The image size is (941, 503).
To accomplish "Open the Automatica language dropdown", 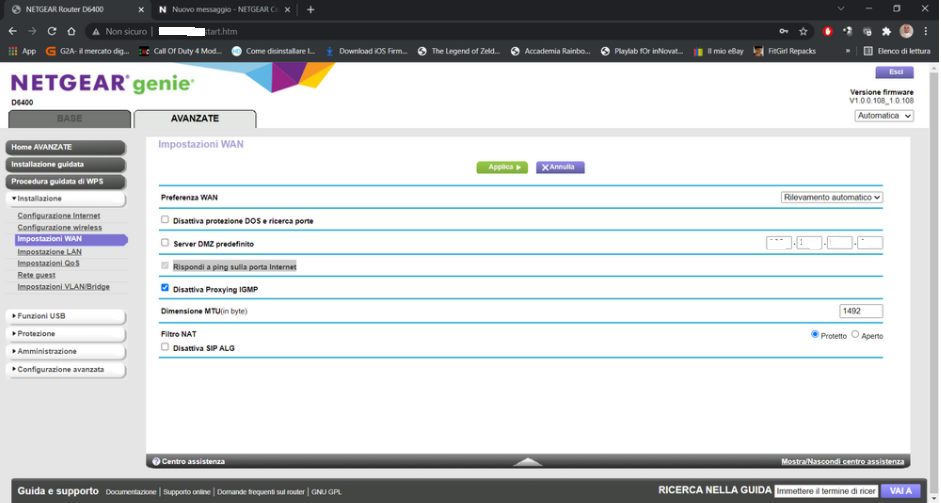I will point(884,116).
